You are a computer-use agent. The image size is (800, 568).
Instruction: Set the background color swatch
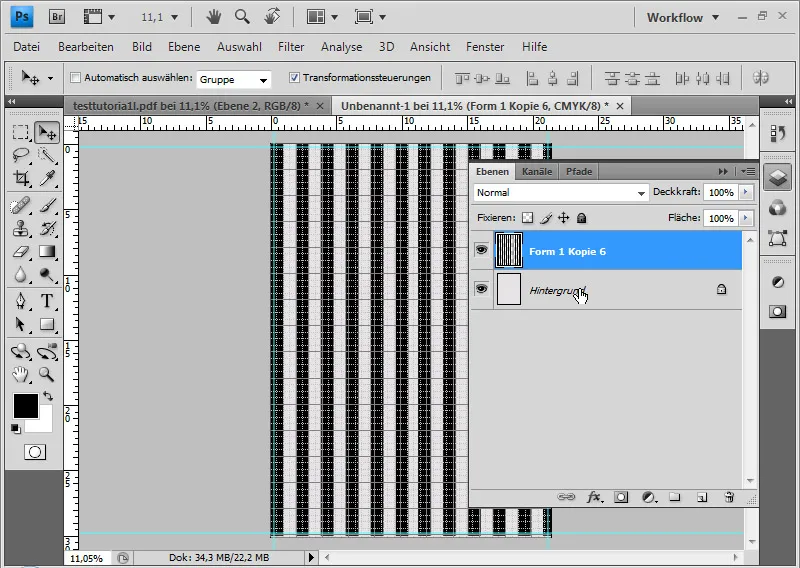click(x=45, y=425)
